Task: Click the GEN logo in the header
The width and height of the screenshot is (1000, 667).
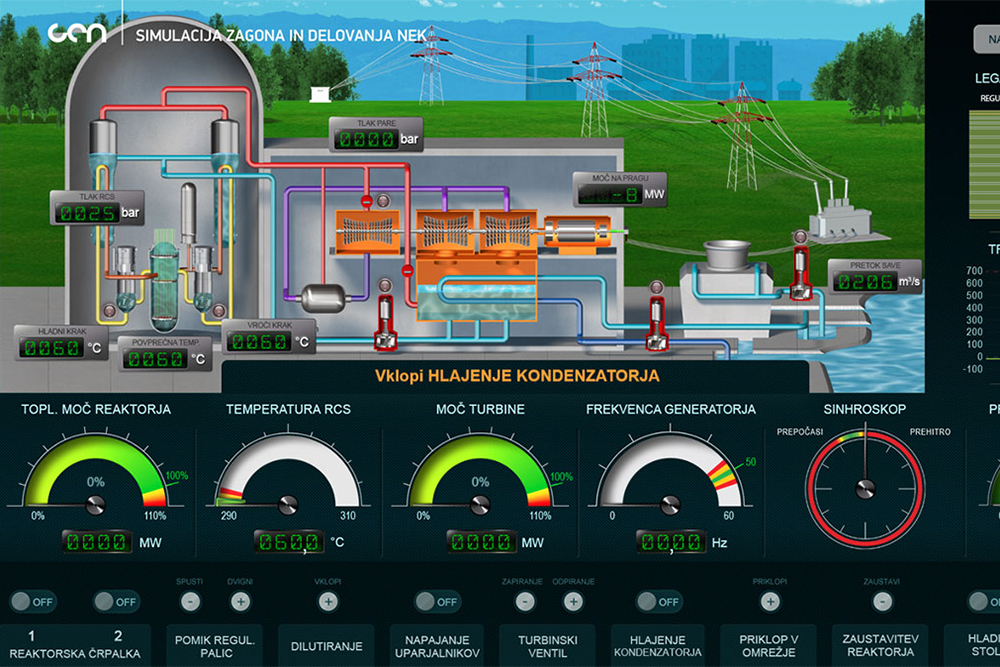Action: point(77,33)
